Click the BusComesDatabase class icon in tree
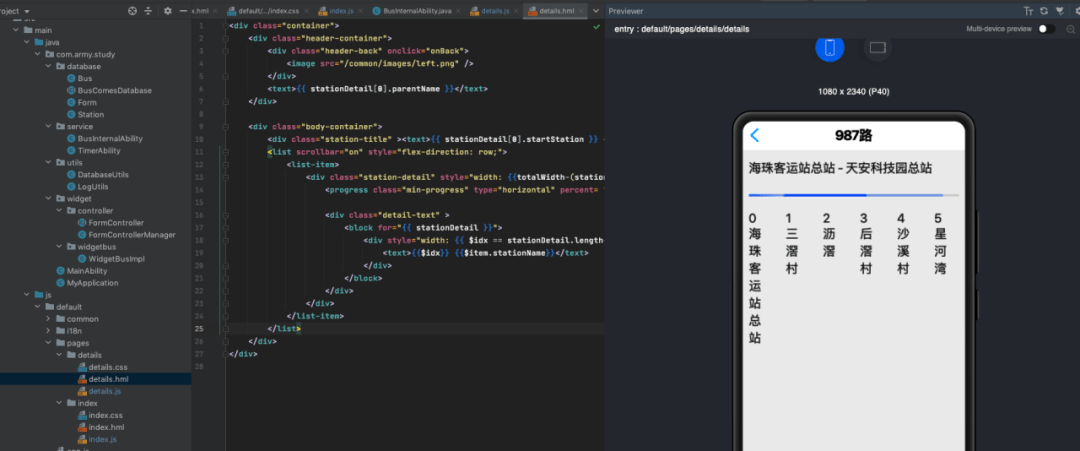Viewport: 1080px width, 451px height. (x=71, y=90)
